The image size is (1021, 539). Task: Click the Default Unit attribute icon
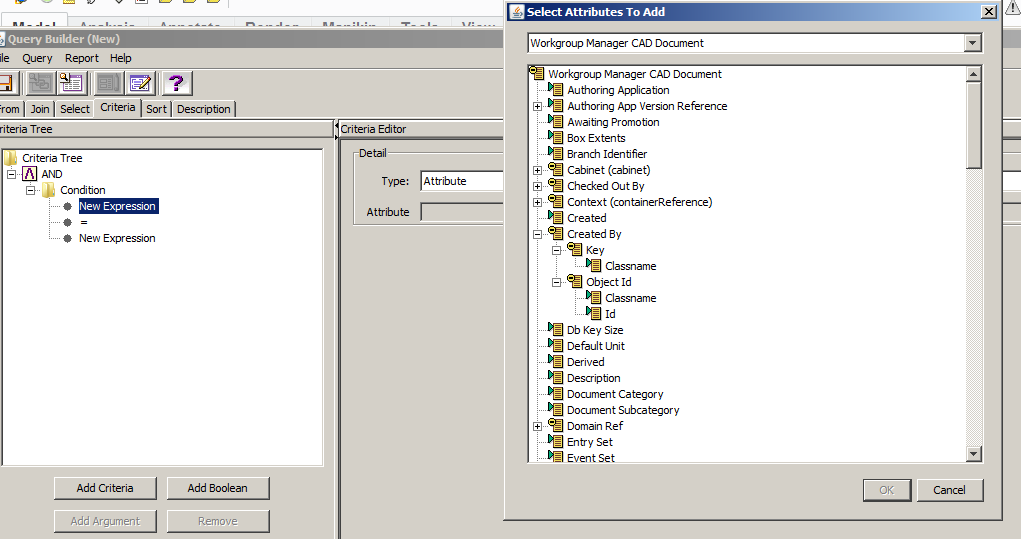point(555,345)
